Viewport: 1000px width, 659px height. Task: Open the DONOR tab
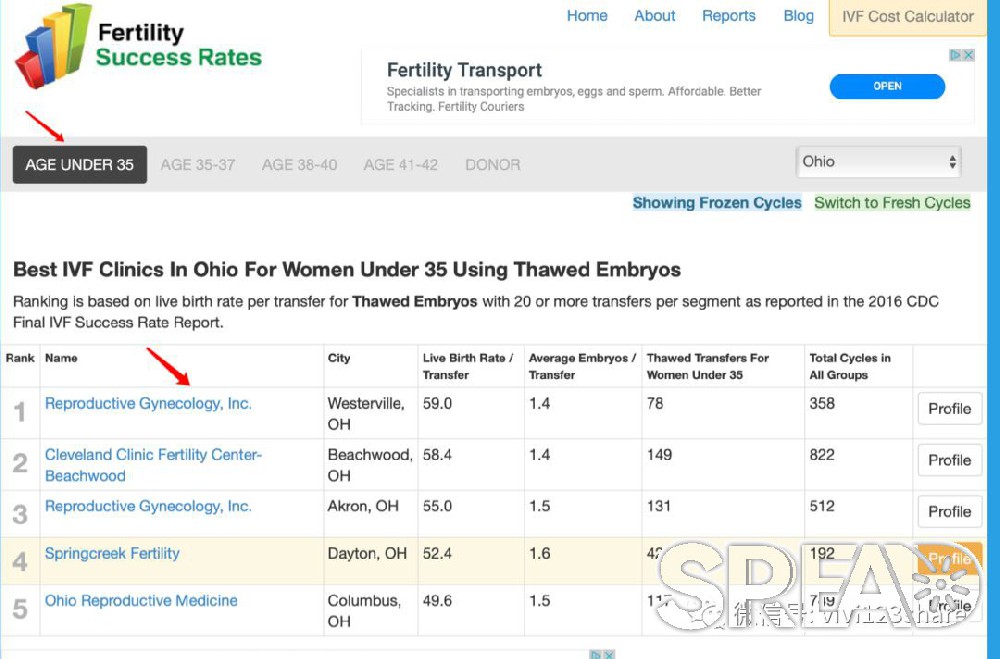pos(492,165)
